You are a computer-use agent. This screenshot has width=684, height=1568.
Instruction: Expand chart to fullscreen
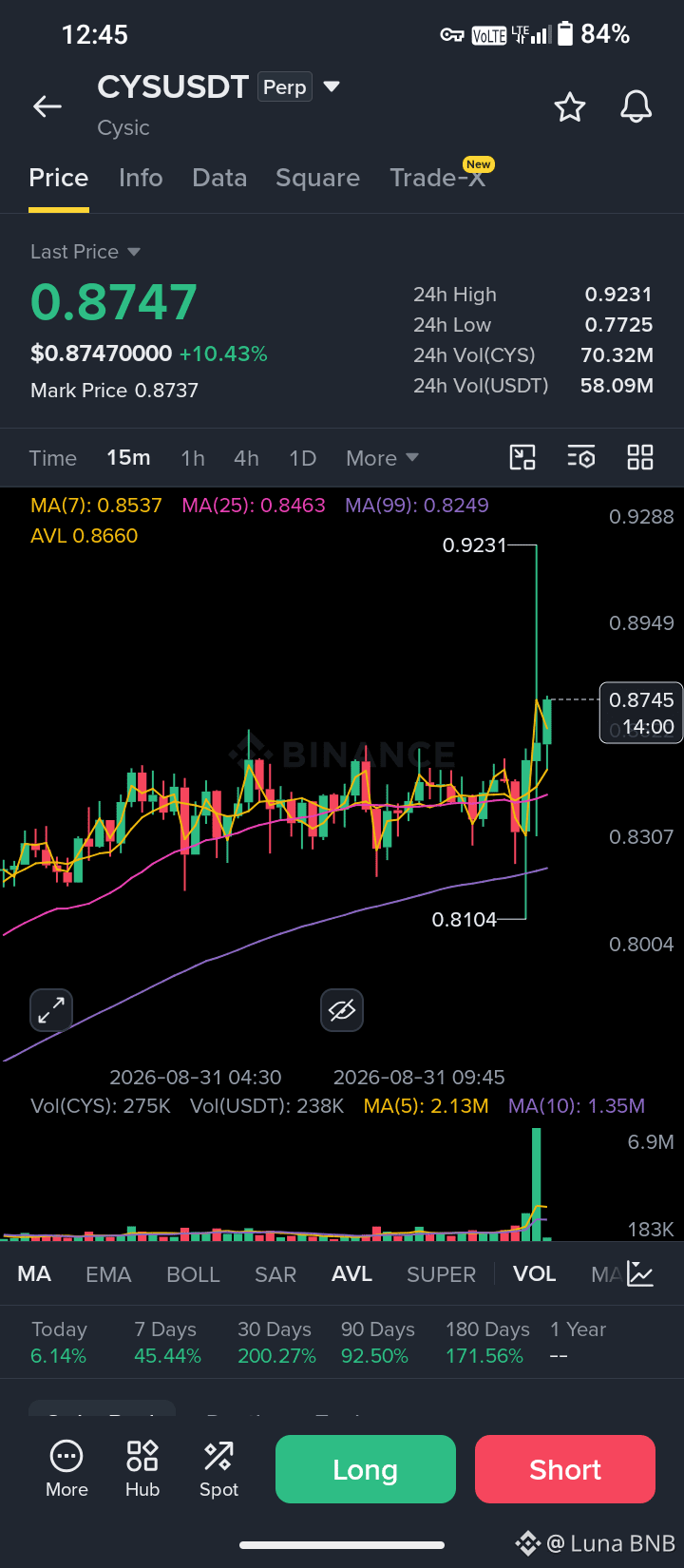click(x=51, y=1010)
